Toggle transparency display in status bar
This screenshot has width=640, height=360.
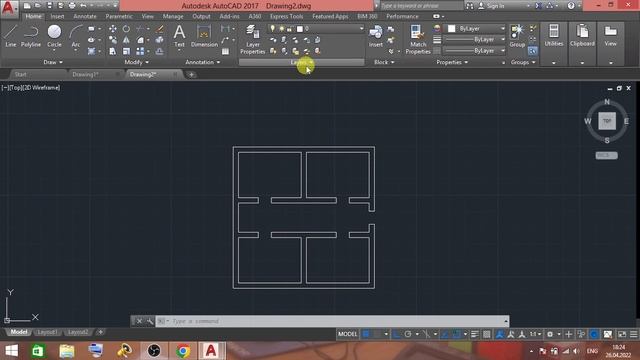pos(487,334)
